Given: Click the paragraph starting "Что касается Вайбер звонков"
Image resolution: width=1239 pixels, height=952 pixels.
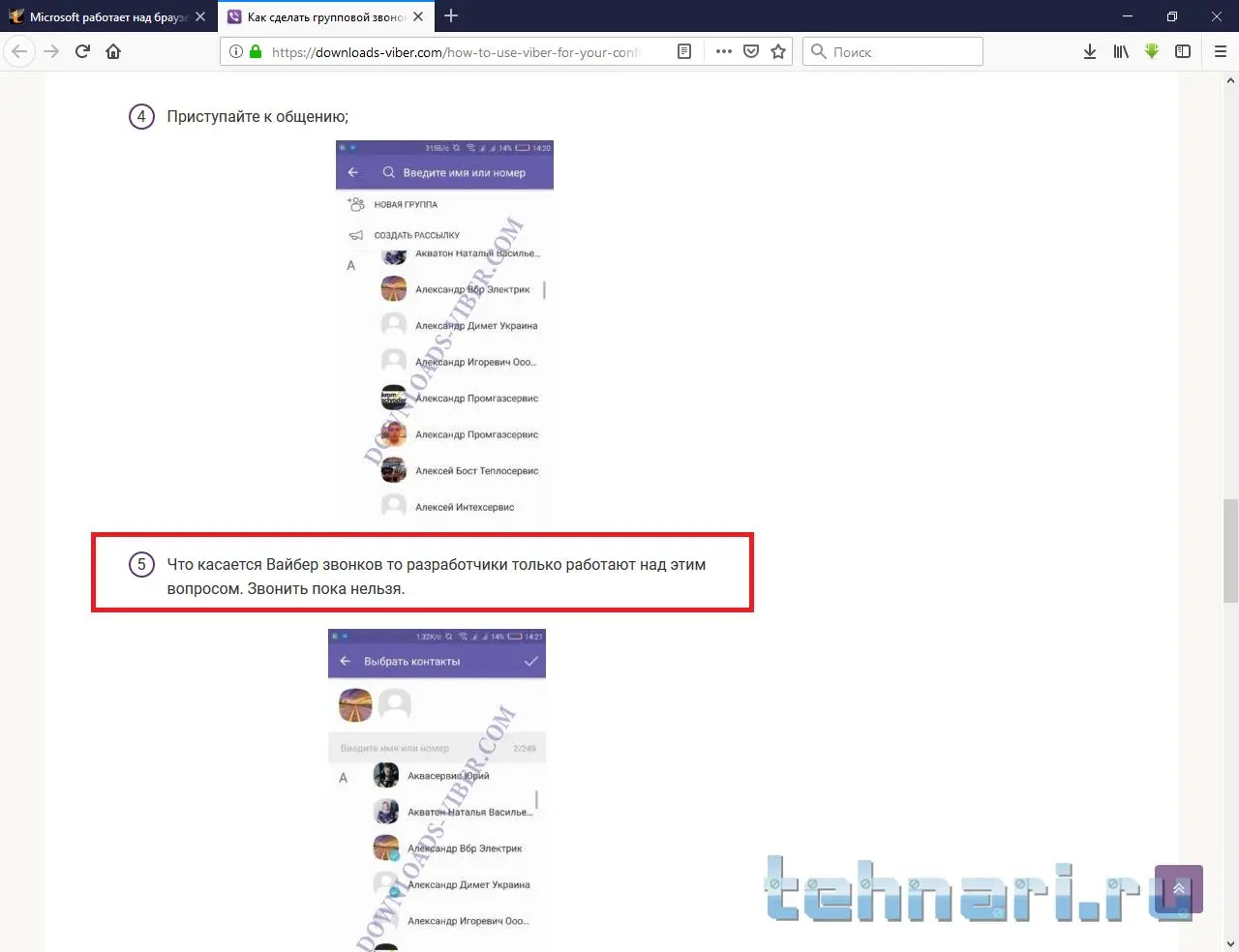Looking at the screenshot, I should [436, 577].
